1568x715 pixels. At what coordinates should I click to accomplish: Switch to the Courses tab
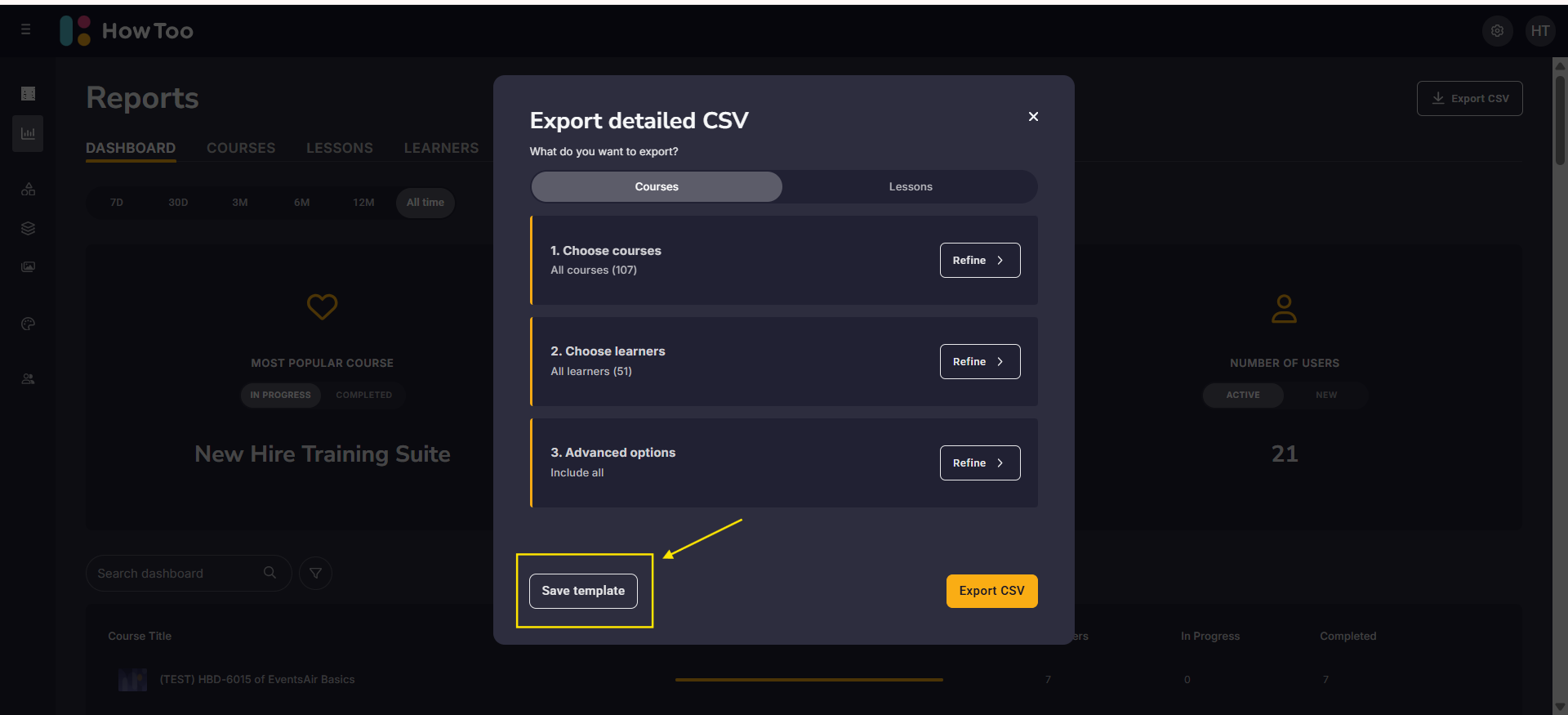coord(241,148)
